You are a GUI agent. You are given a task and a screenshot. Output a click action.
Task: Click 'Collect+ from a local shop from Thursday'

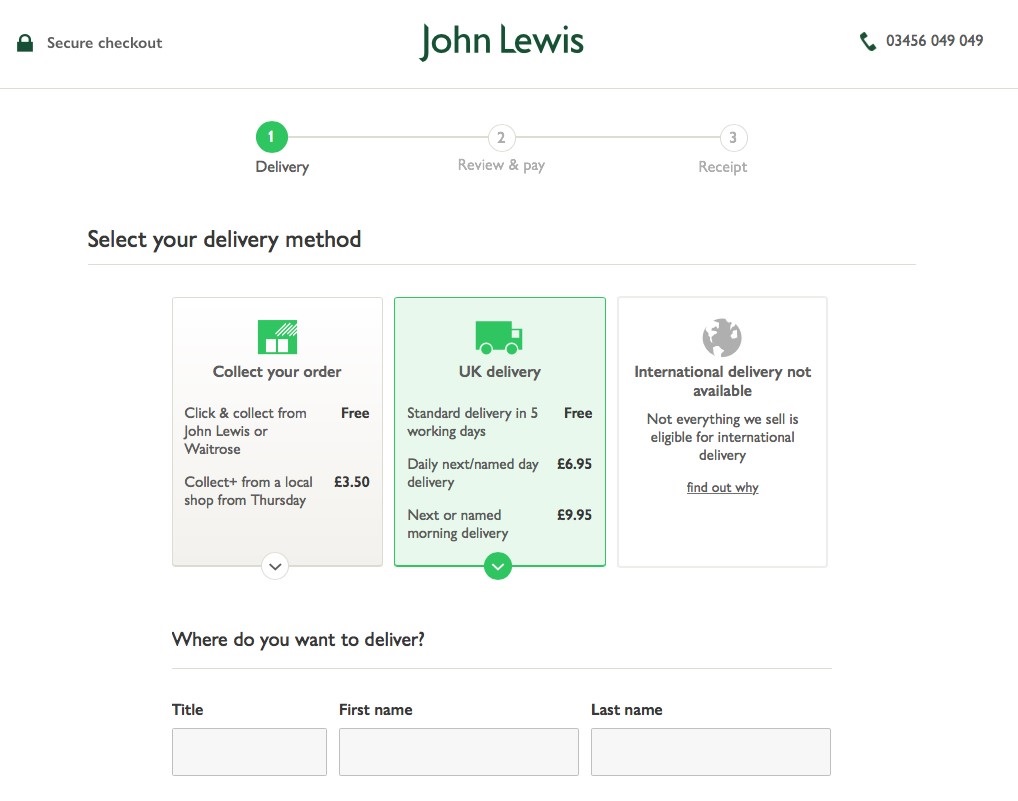coord(249,491)
